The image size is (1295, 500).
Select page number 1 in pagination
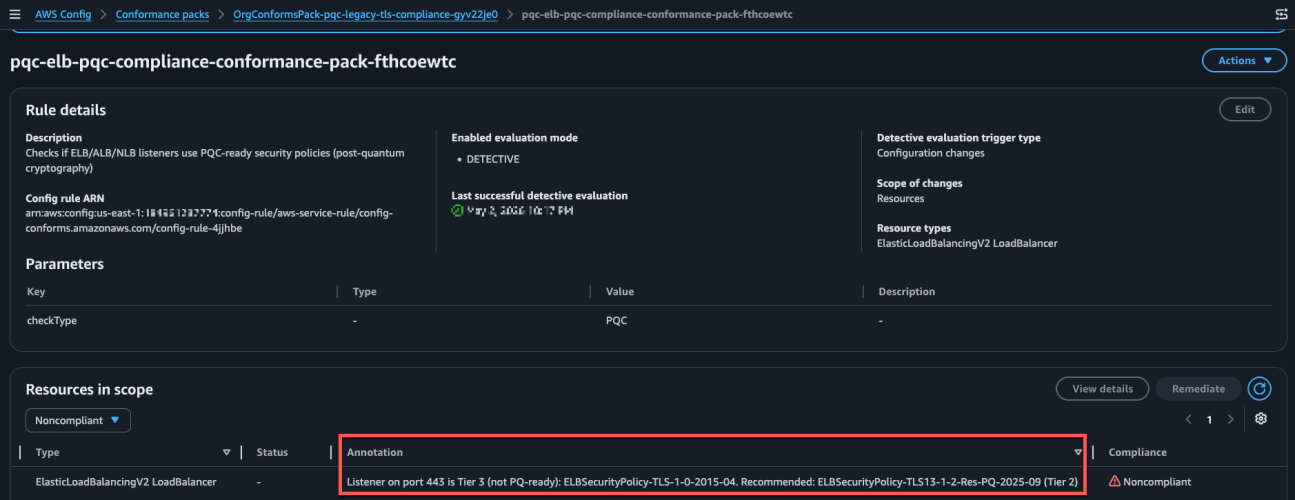point(1209,420)
